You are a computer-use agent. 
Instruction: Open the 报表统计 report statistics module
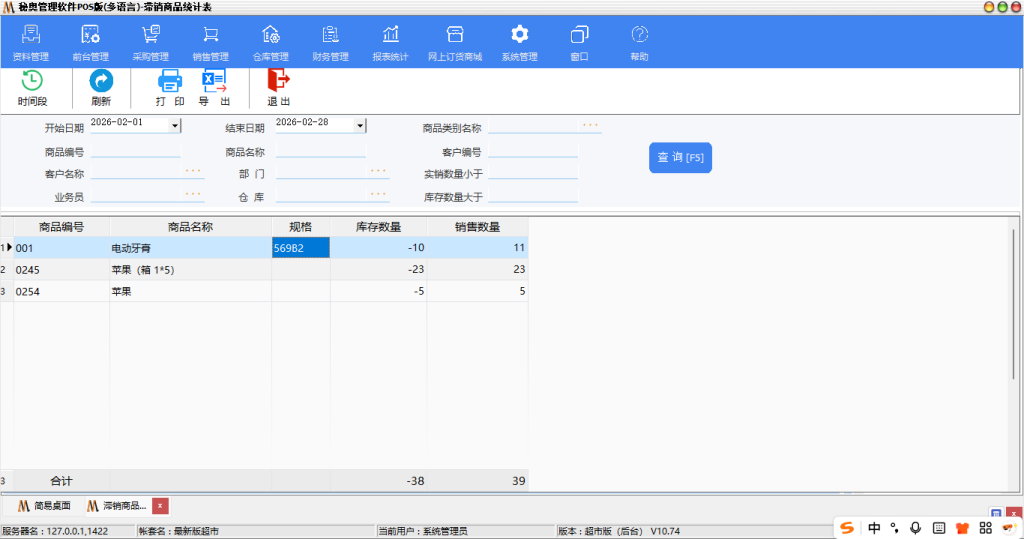click(390, 42)
